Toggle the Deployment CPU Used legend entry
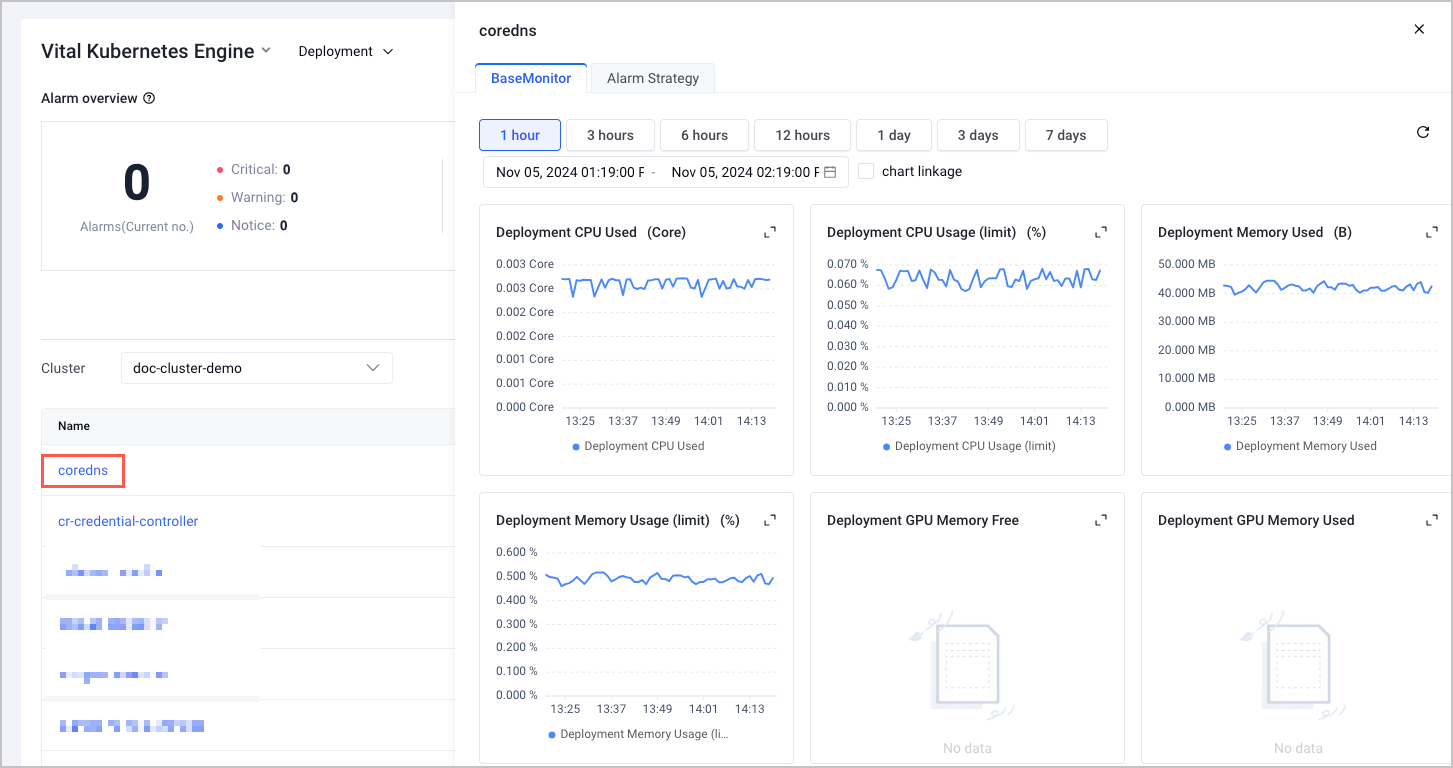Viewport: 1453px width, 768px height. point(638,446)
